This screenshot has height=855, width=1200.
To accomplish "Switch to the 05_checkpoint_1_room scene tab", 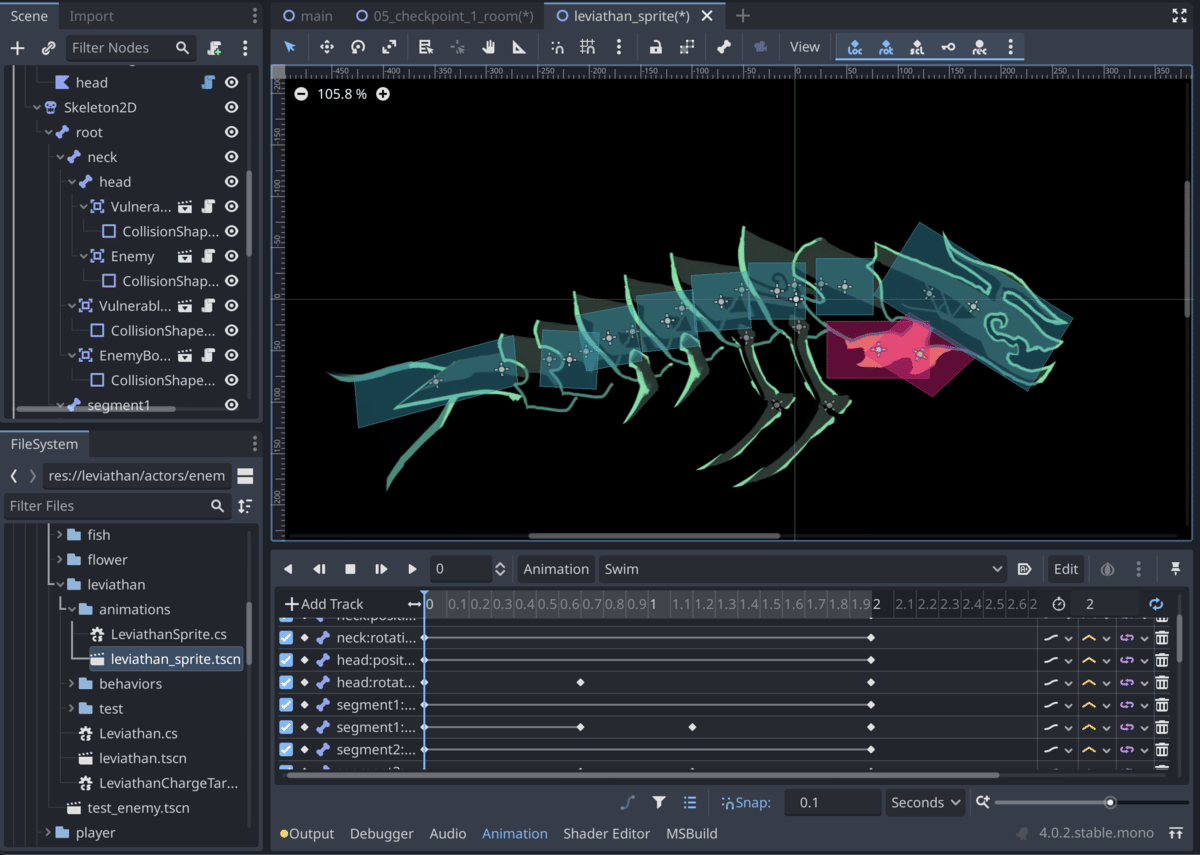I will (x=446, y=16).
